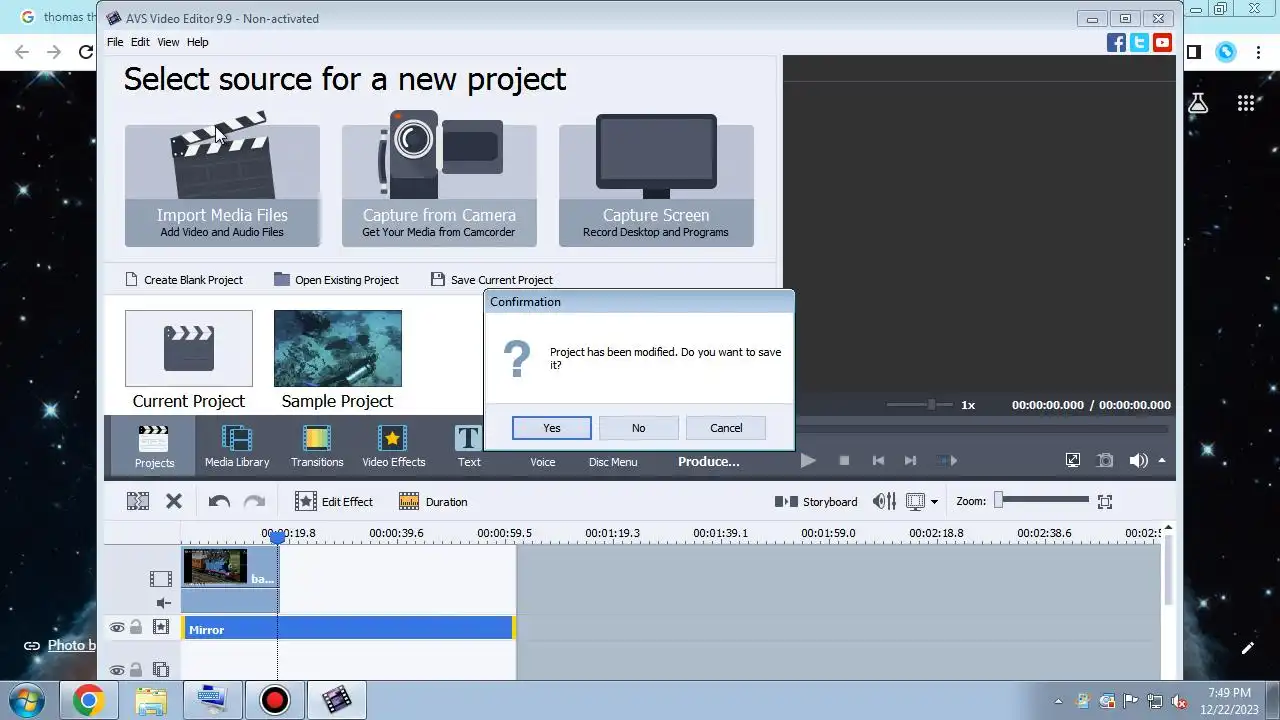Image resolution: width=1280 pixels, height=720 pixels.
Task: Play the preview video
Action: click(808, 460)
